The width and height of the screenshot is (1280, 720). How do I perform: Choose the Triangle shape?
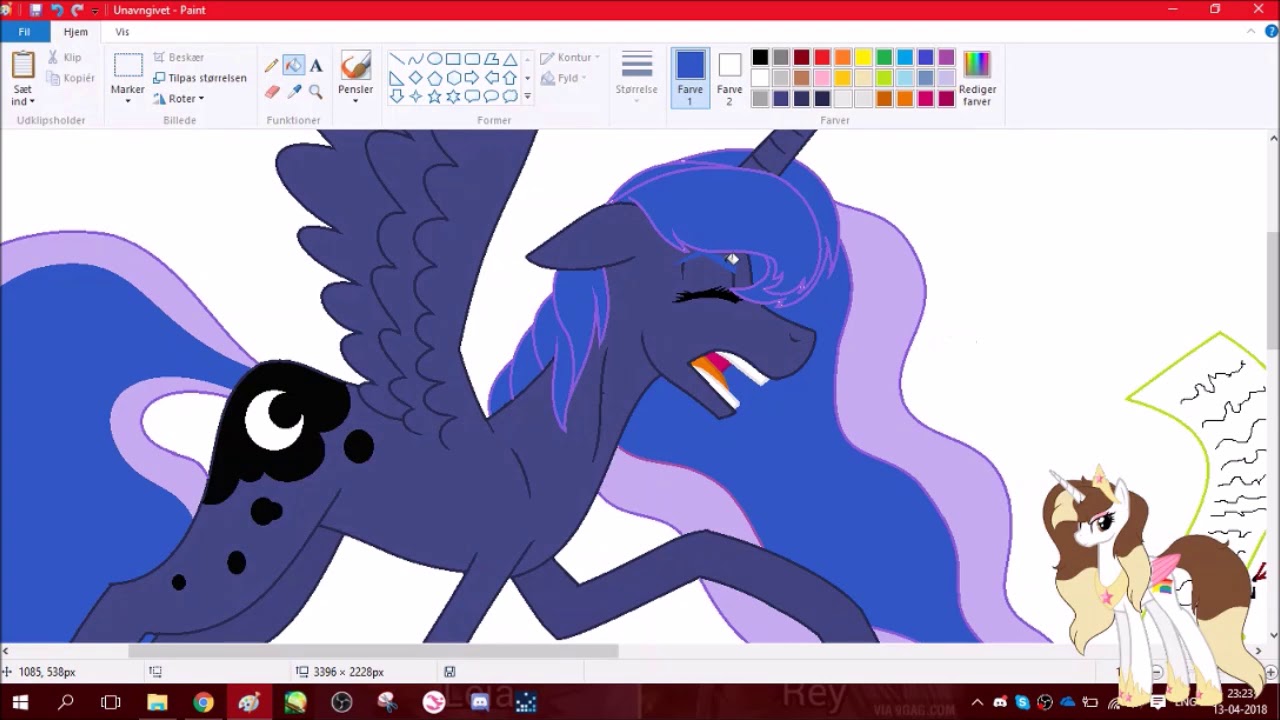(x=510, y=59)
